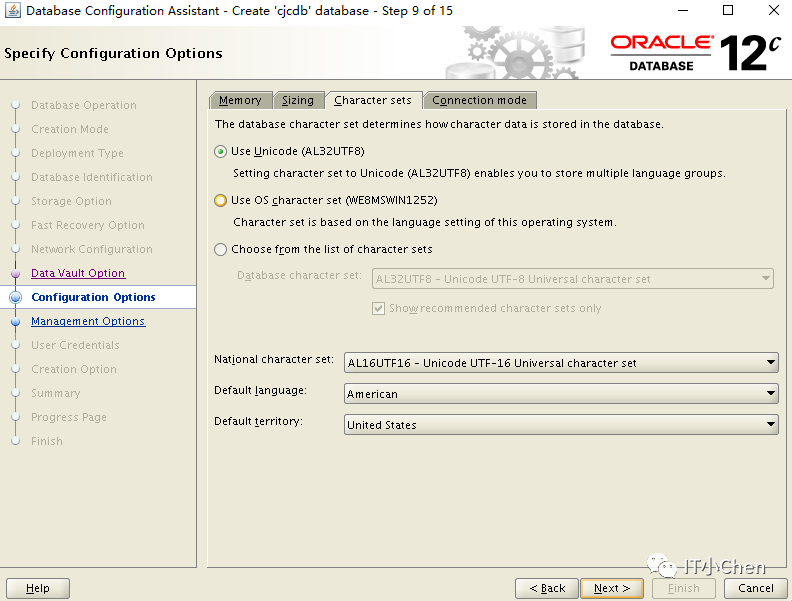Click the Default territory label
The width and height of the screenshot is (792, 601).
tap(258, 421)
